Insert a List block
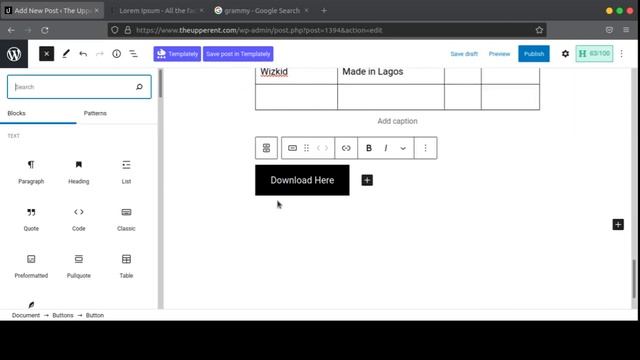 [126, 172]
